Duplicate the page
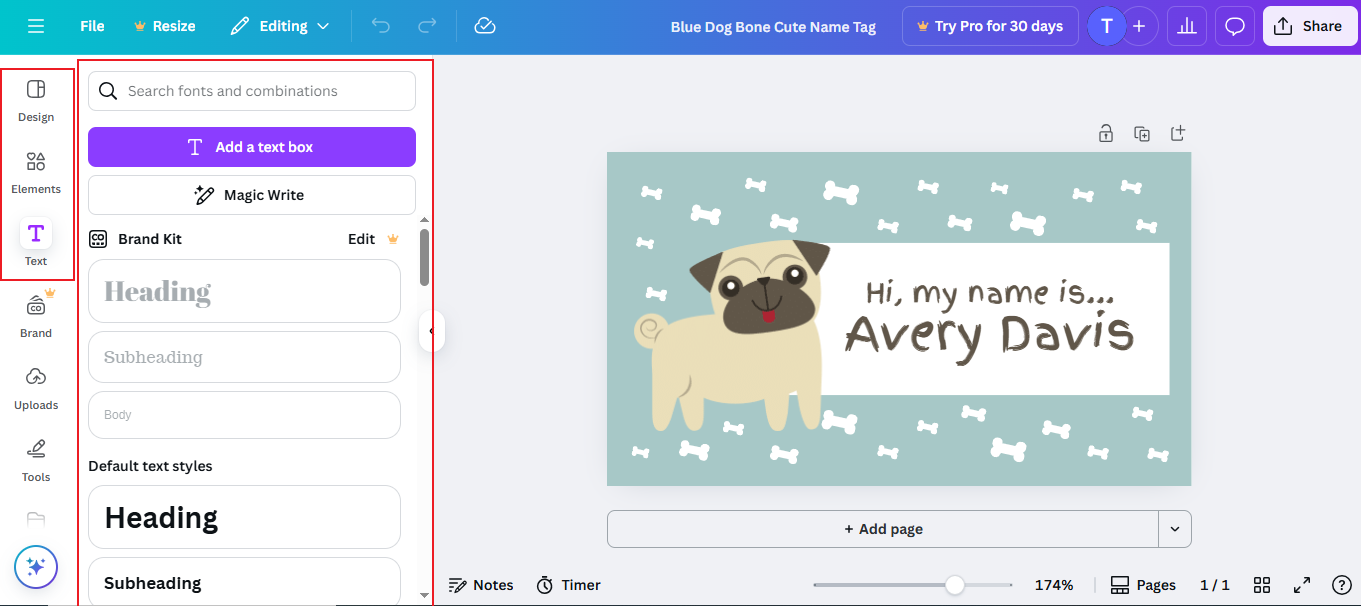 [1142, 133]
